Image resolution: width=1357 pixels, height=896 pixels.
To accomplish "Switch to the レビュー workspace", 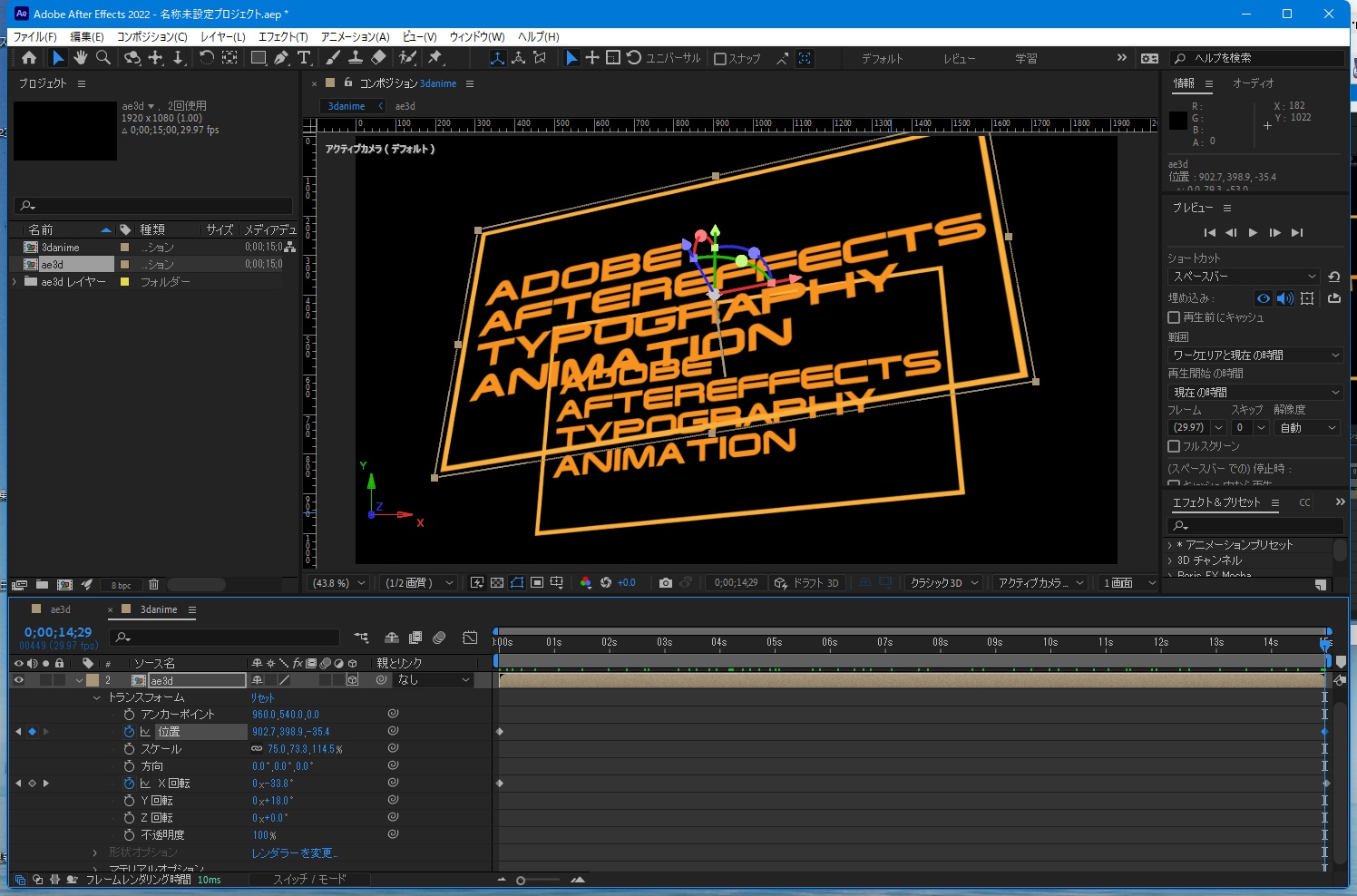I will click(960, 59).
